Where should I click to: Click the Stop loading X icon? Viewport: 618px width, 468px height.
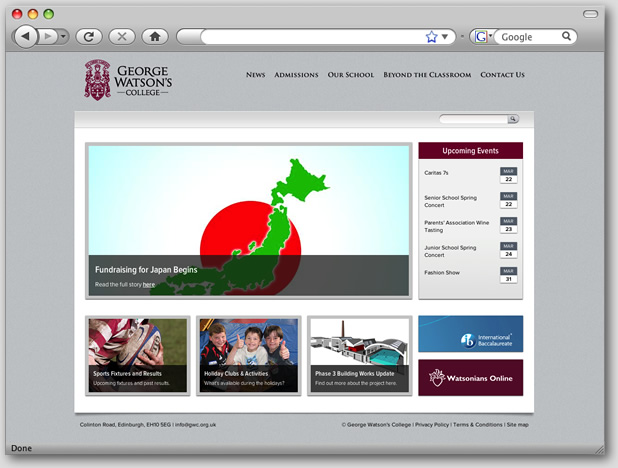(x=121, y=36)
